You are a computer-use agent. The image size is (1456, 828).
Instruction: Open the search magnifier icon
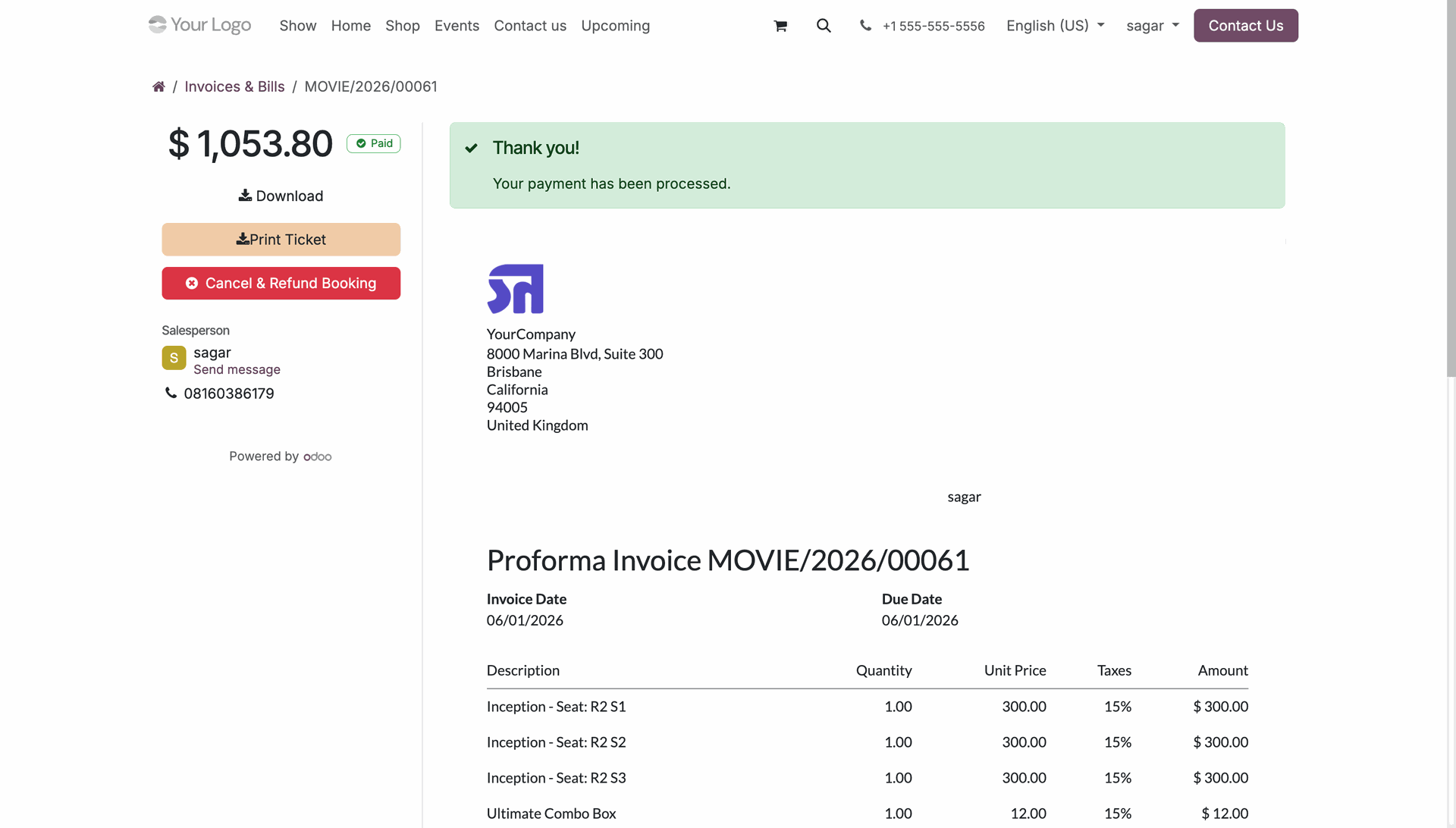point(824,26)
